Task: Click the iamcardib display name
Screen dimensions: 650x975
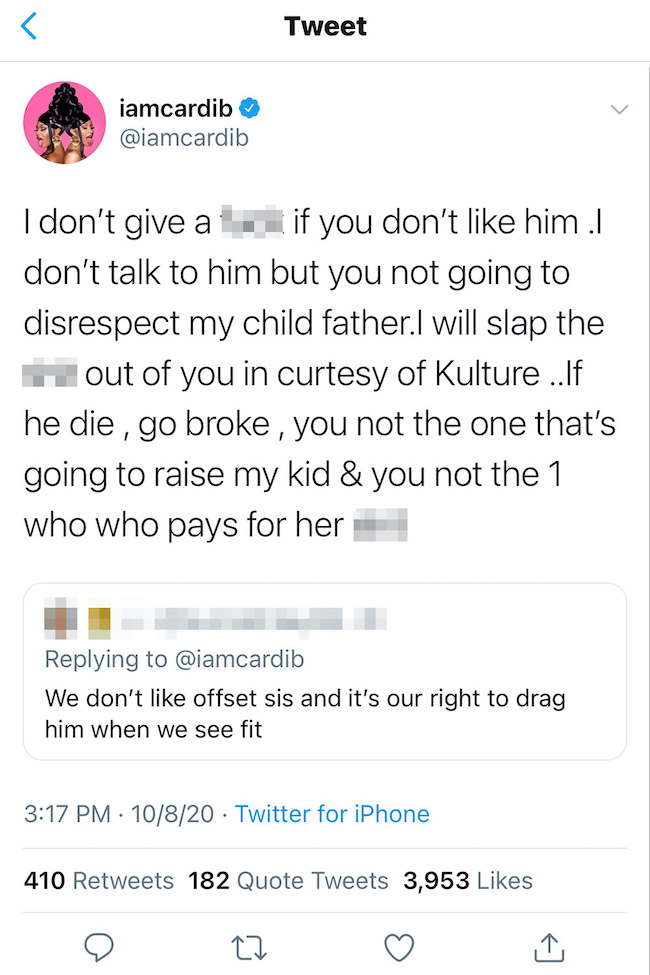Action: click(x=176, y=108)
